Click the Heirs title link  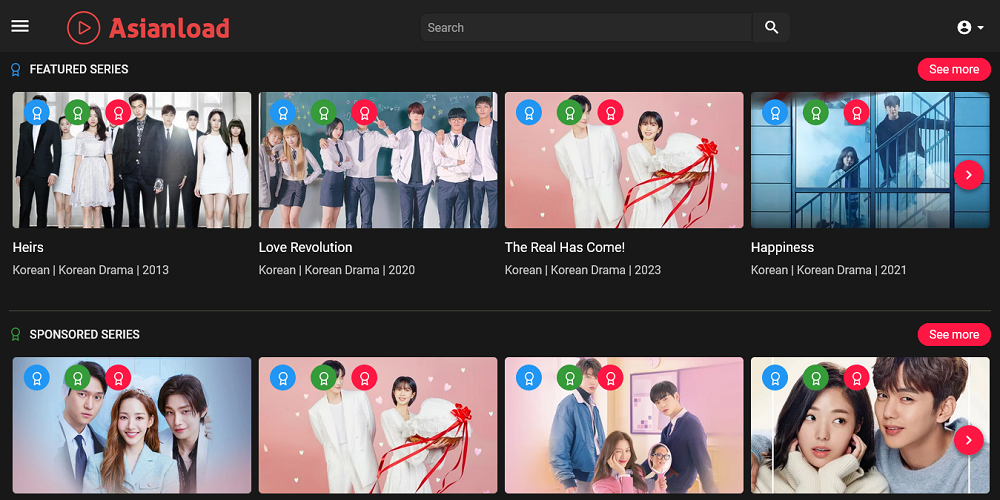pyautogui.click(x=28, y=247)
